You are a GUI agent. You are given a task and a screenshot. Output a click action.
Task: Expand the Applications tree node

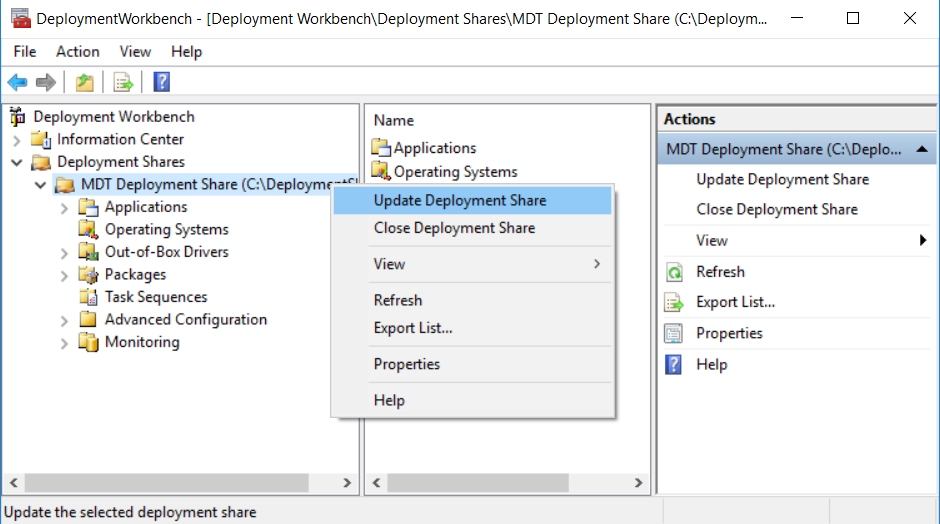click(64, 208)
